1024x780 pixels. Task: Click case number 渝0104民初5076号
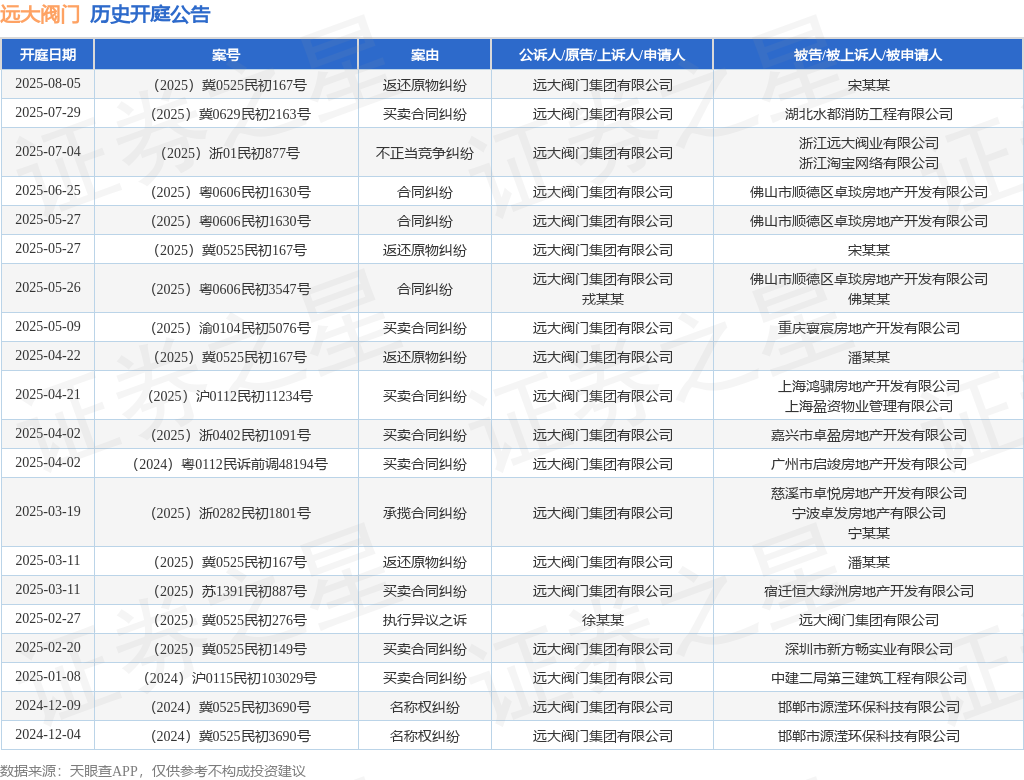click(230, 329)
